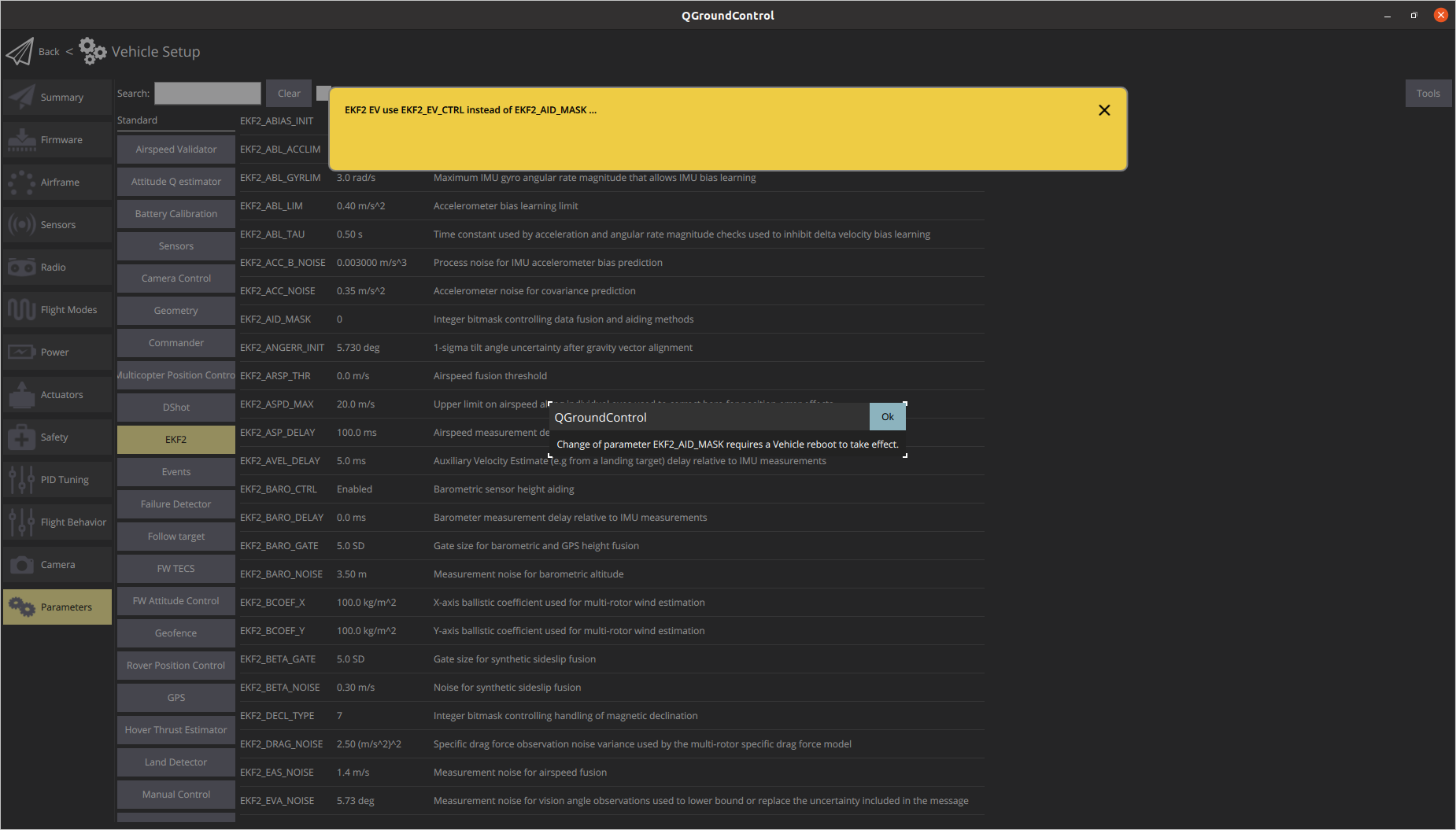Viewport: 1456px width, 830px height.
Task: Select the Geometry group
Action: [x=176, y=311]
